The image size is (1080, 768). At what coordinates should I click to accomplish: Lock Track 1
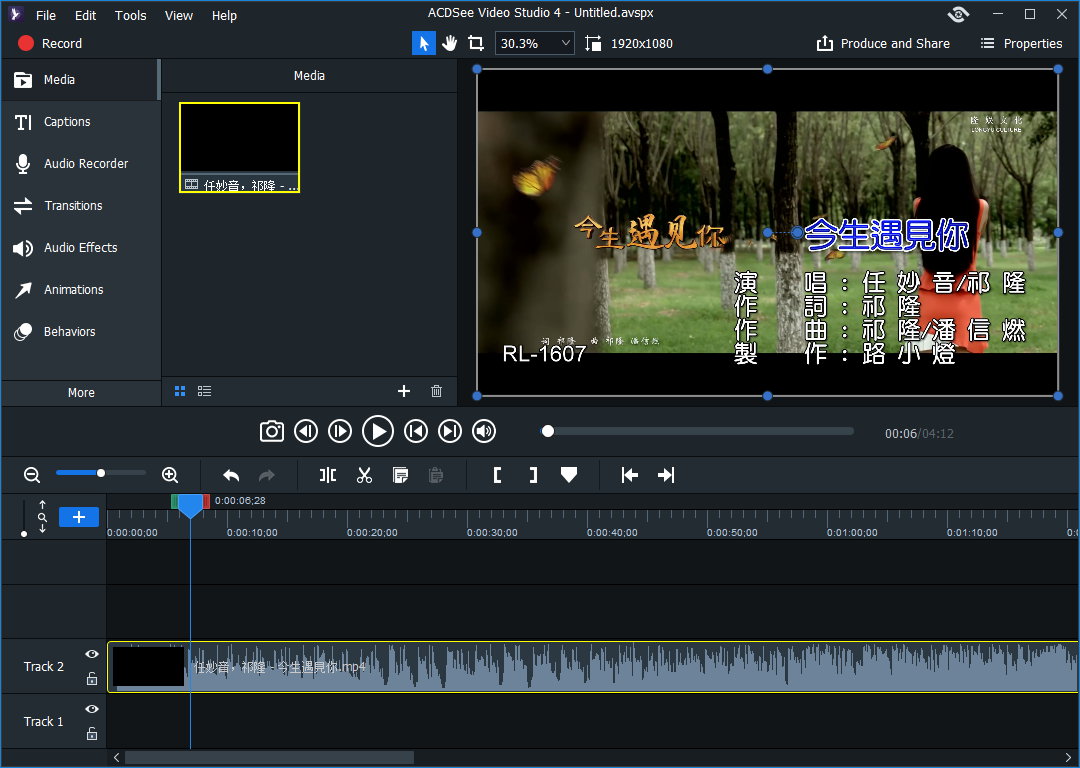click(92, 734)
